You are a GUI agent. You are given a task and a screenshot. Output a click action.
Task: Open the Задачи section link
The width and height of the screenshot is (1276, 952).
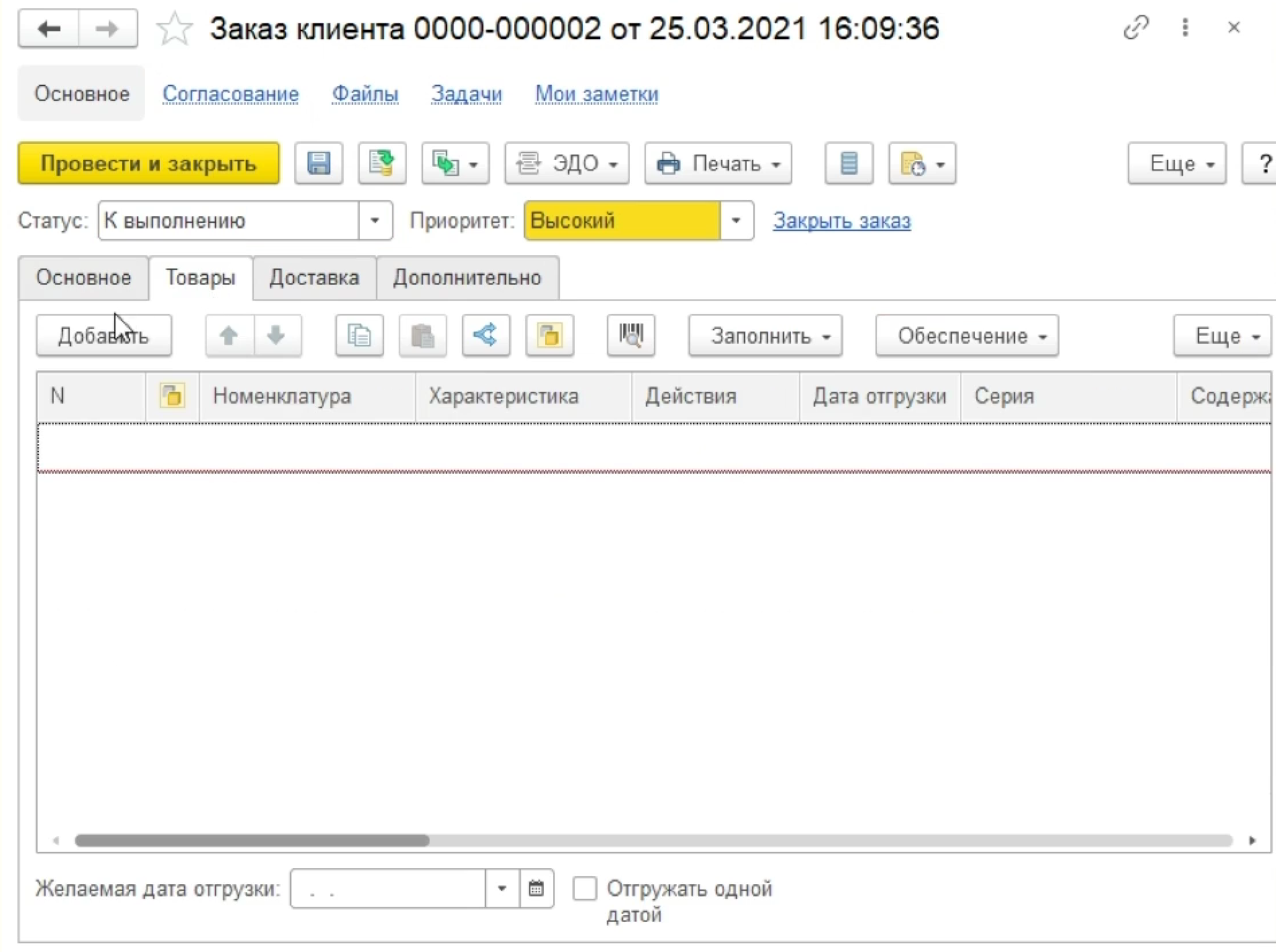click(x=467, y=93)
